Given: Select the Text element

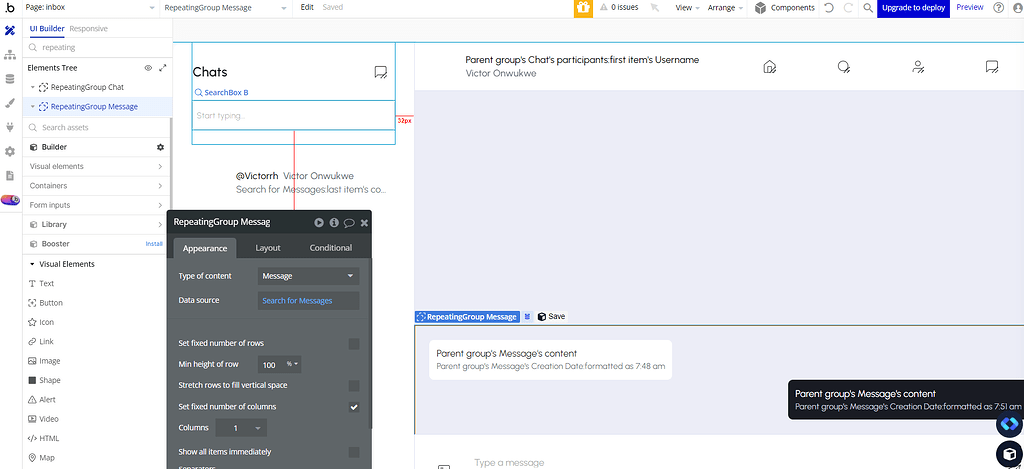Looking at the screenshot, I should point(42,283).
